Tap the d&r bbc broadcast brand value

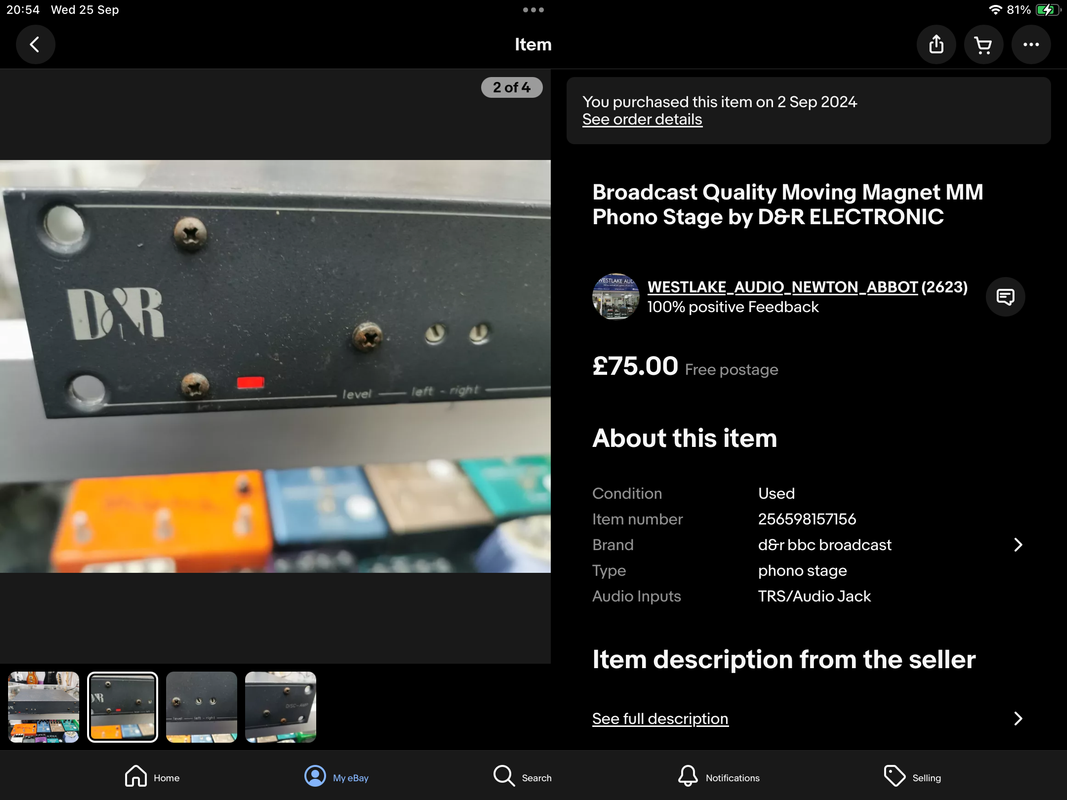[825, 545]
